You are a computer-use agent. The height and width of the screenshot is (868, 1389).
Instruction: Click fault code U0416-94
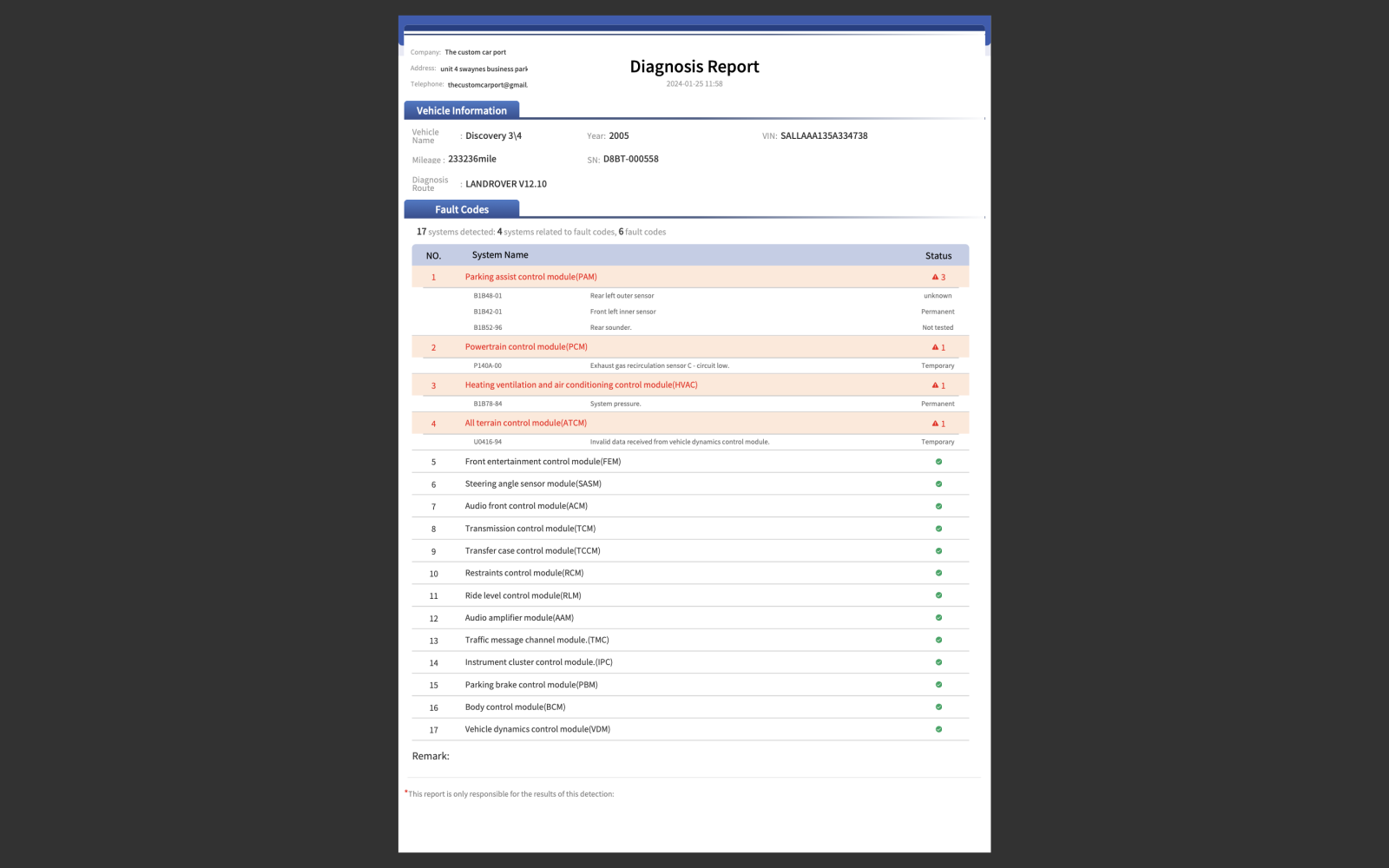click(488, 443)
